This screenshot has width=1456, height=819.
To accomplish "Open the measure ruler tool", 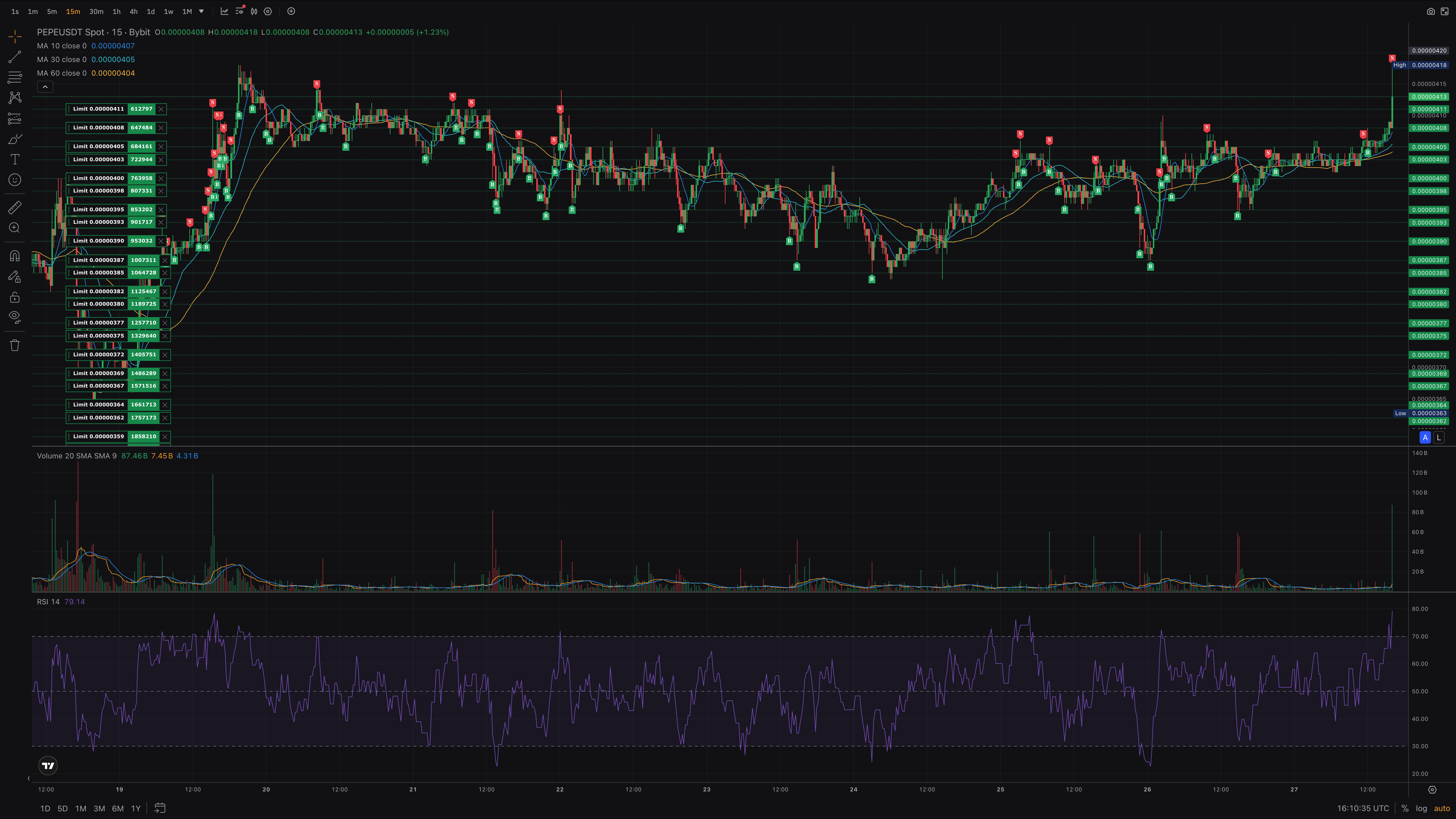I will tap(15, 207).
